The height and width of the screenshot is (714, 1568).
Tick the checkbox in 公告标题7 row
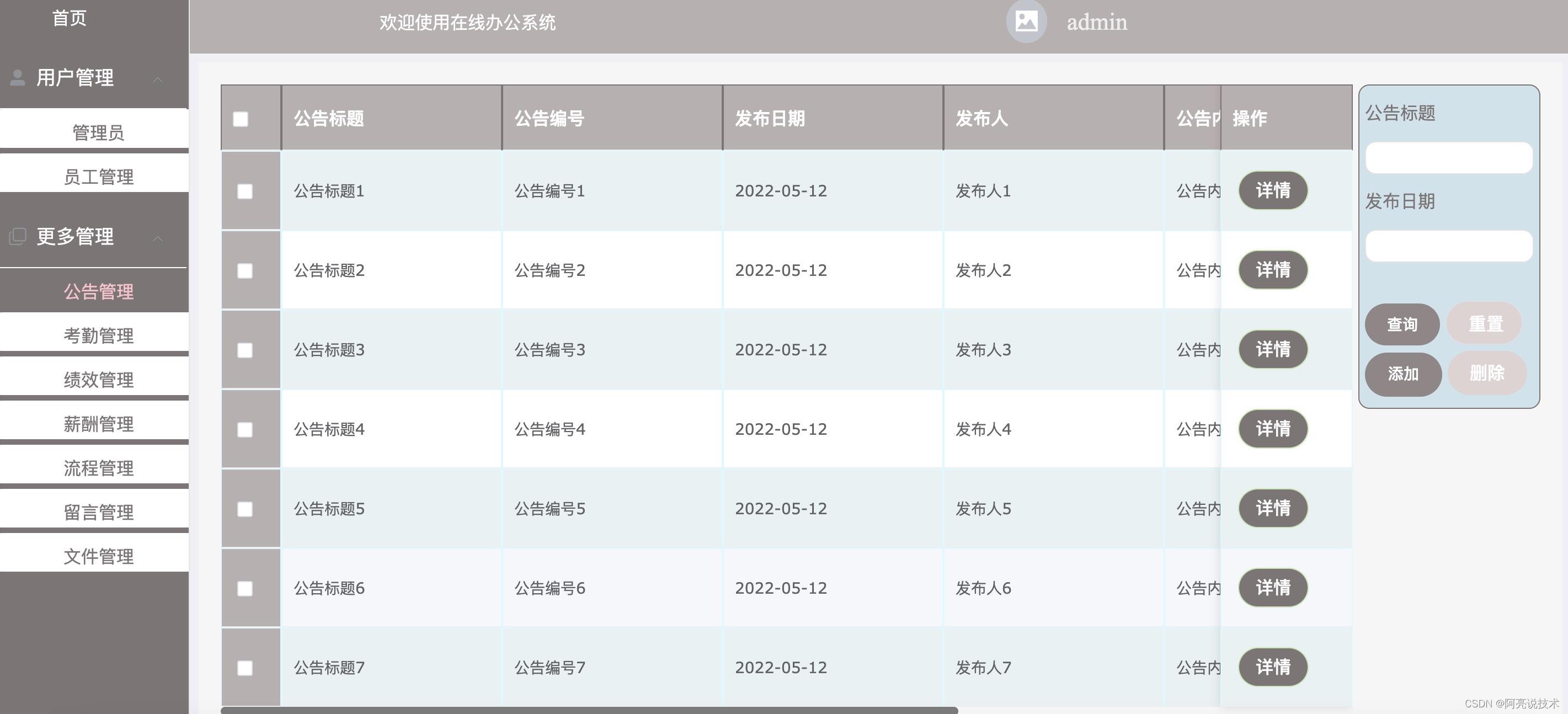click(245, 668)
